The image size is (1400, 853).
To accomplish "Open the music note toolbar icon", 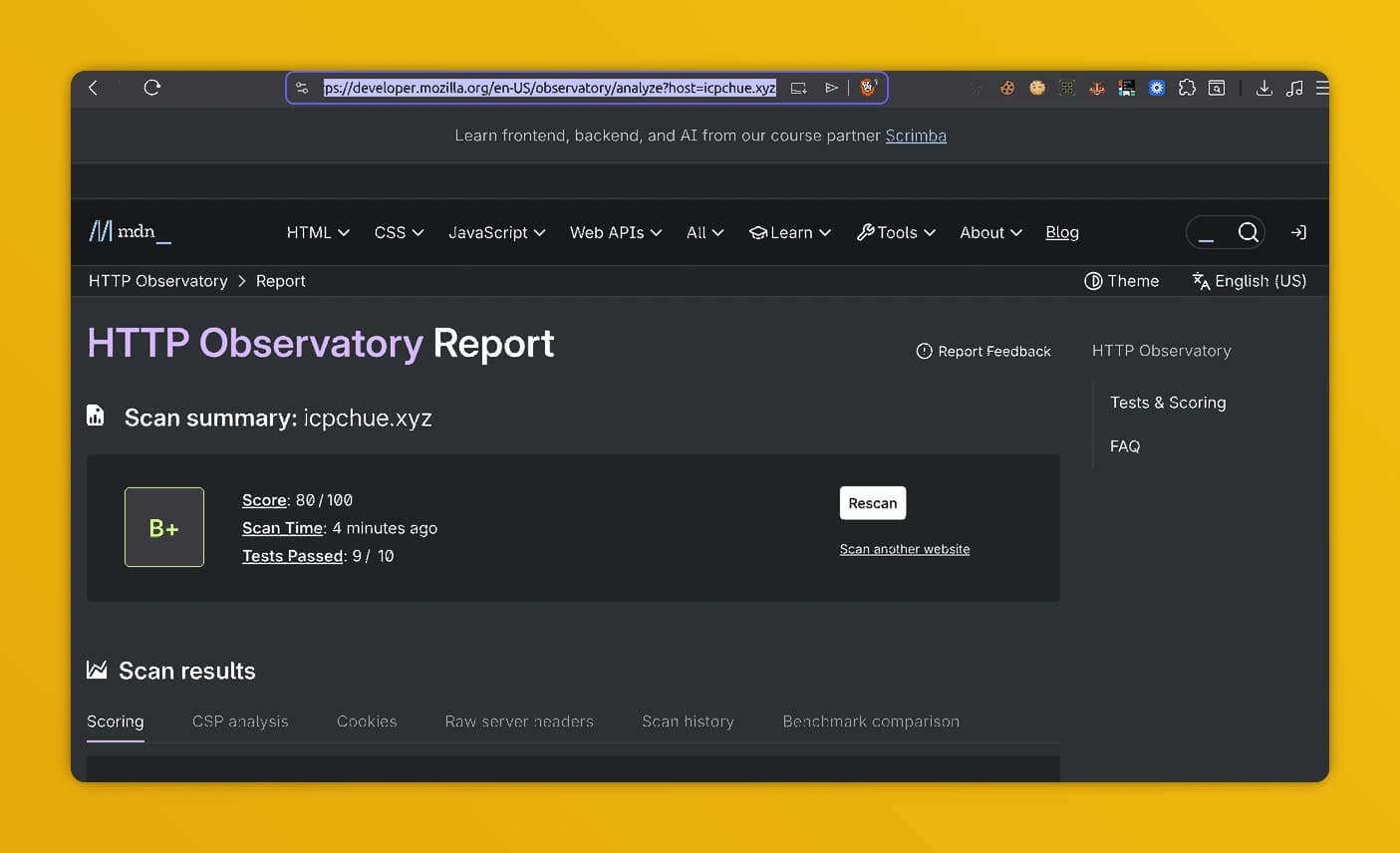I will (1294, 88).
